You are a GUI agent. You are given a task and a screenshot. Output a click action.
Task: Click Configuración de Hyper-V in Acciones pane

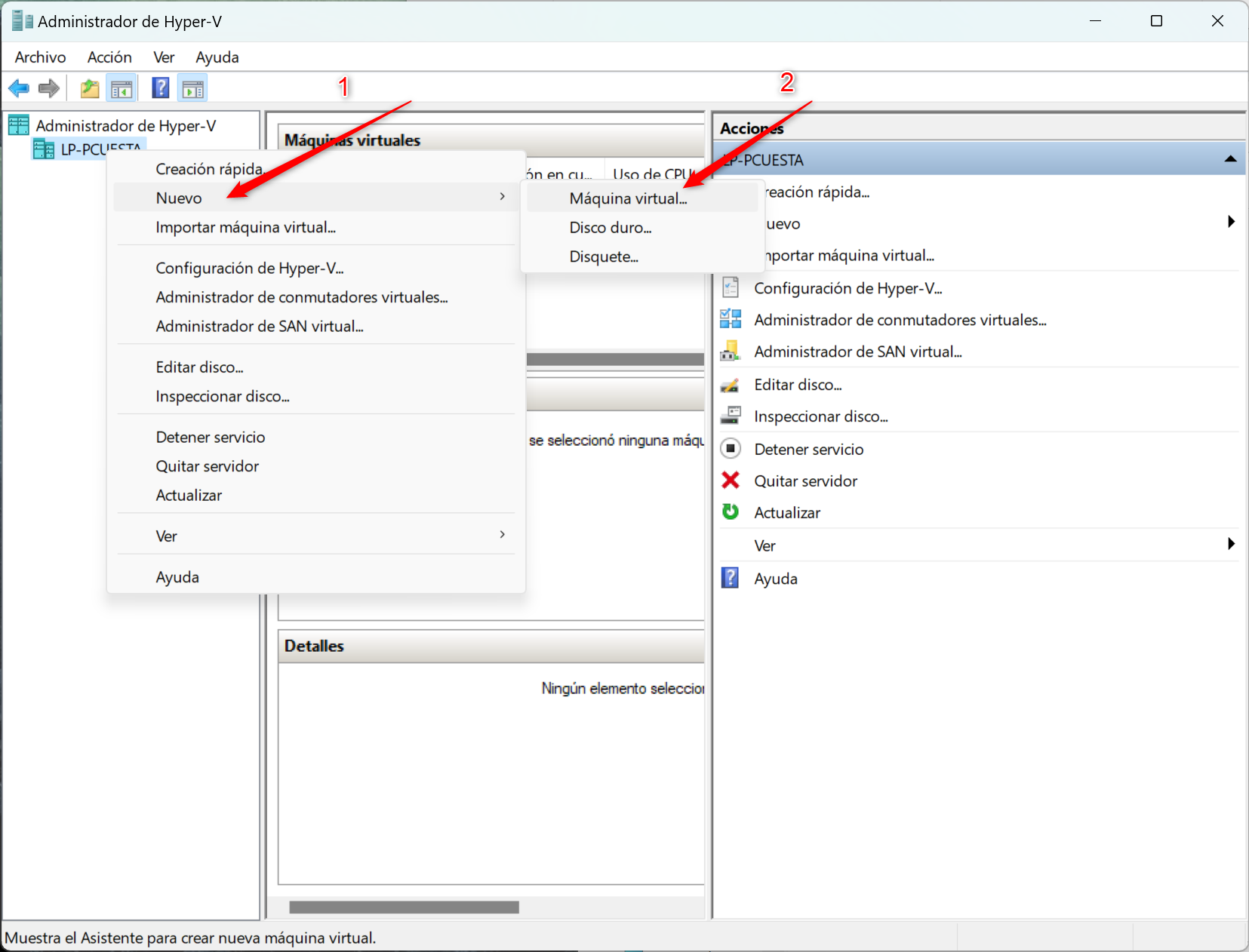point(848,288)
